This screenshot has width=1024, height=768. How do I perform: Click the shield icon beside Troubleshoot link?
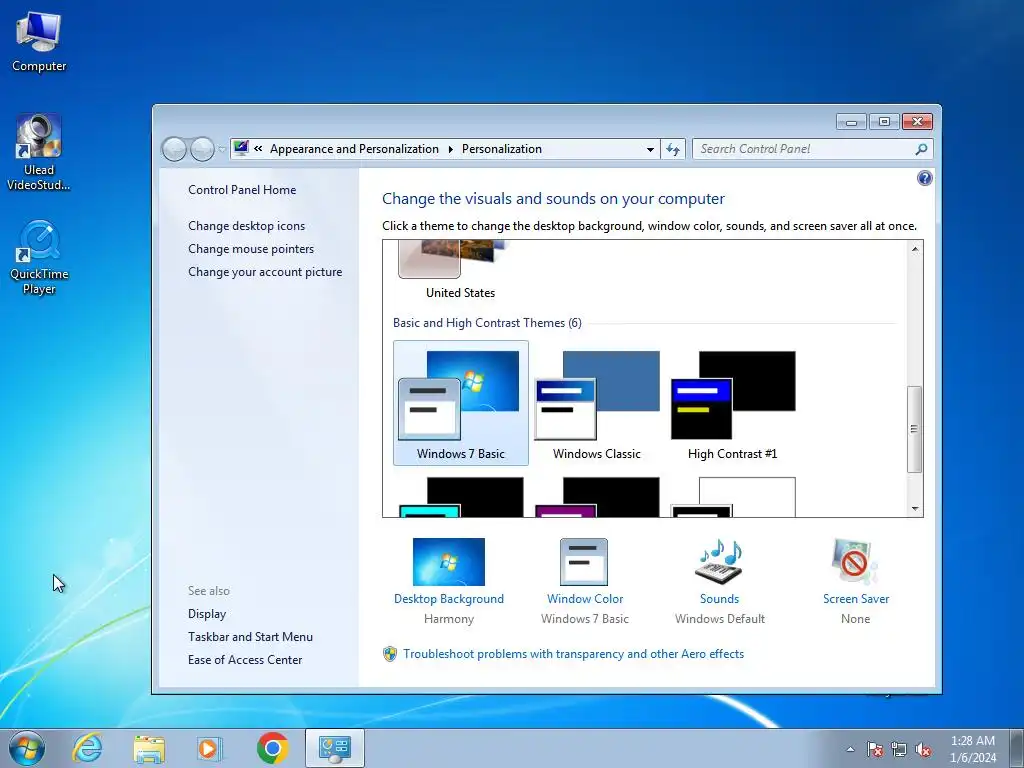click(390, 654)
